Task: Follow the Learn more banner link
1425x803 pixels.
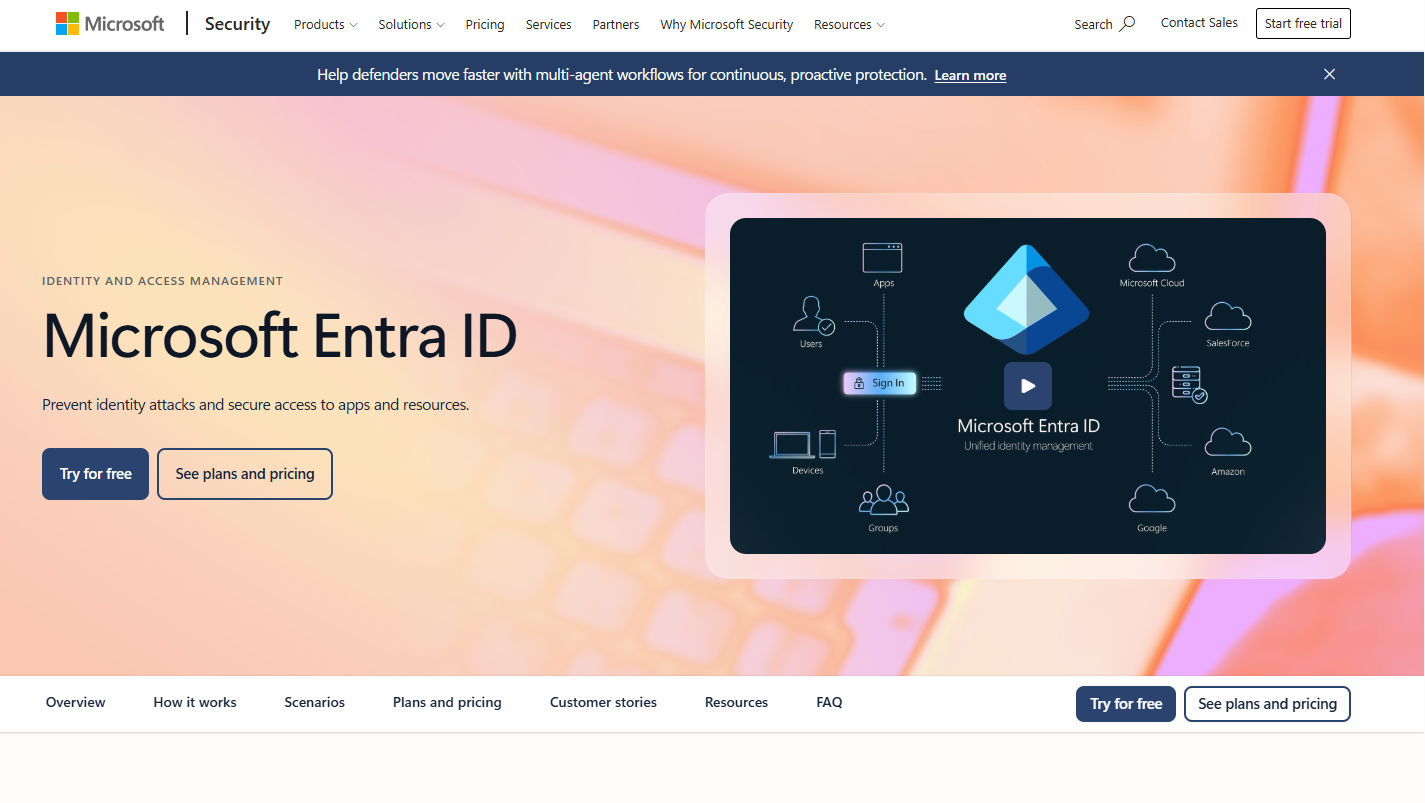Action: 970,75
